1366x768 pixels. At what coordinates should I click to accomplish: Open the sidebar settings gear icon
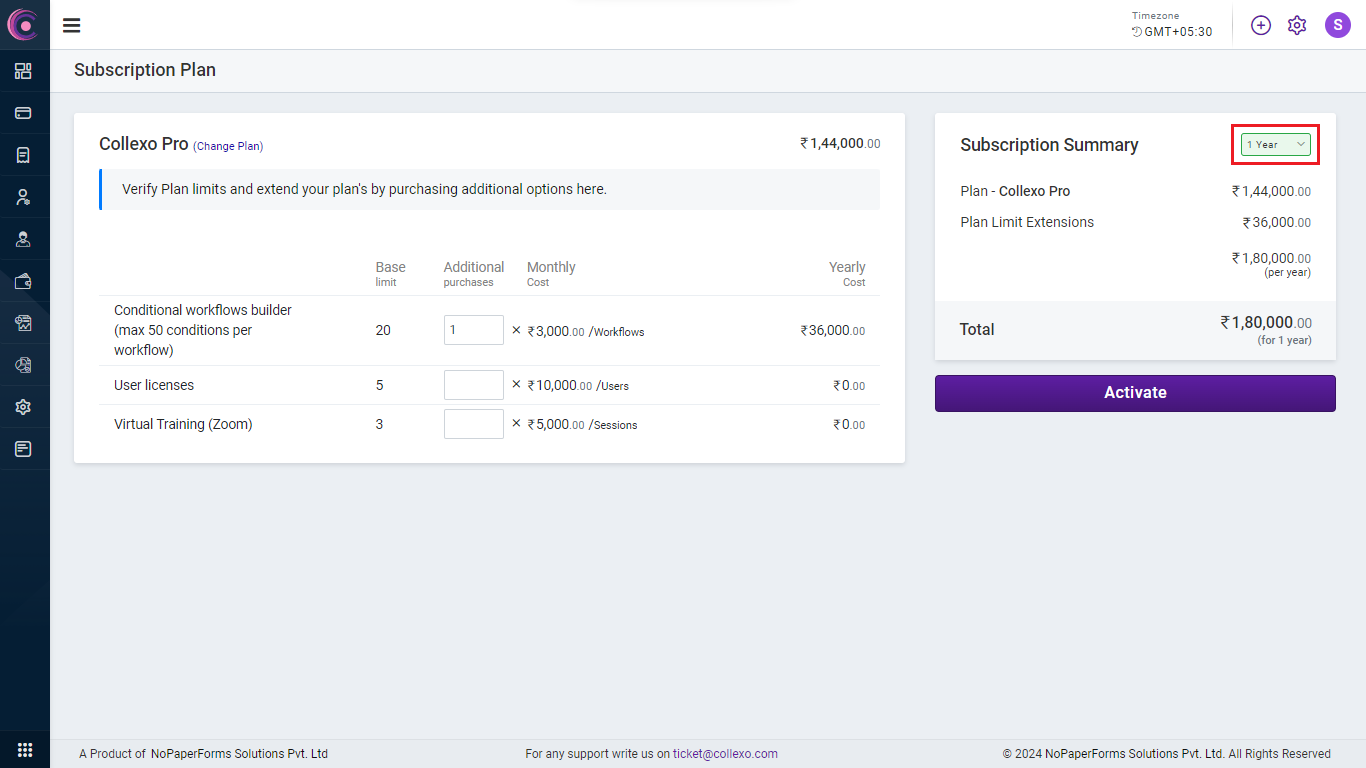tap(23, 407)
